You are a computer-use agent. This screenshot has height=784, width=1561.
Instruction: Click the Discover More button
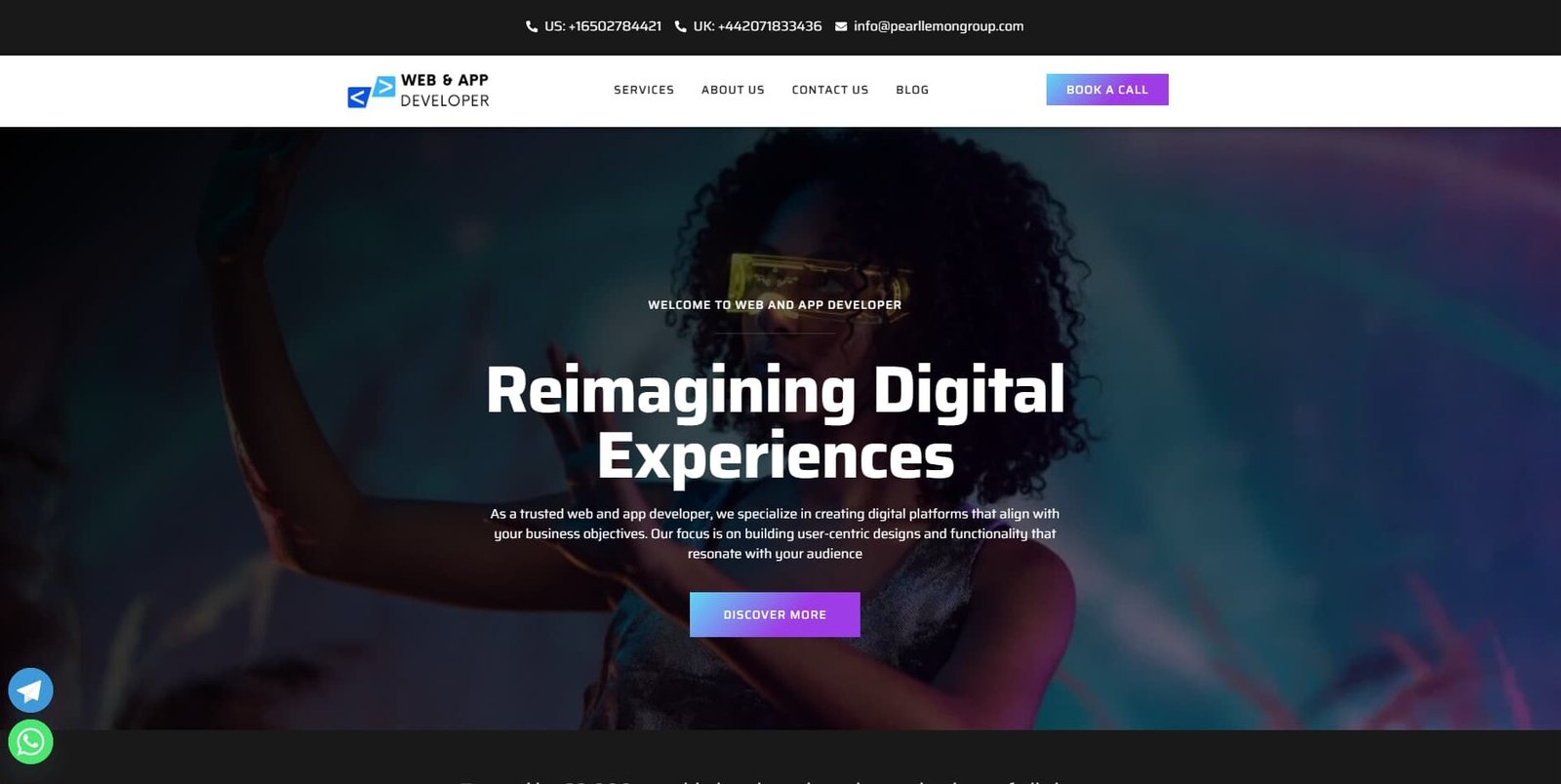775,614
